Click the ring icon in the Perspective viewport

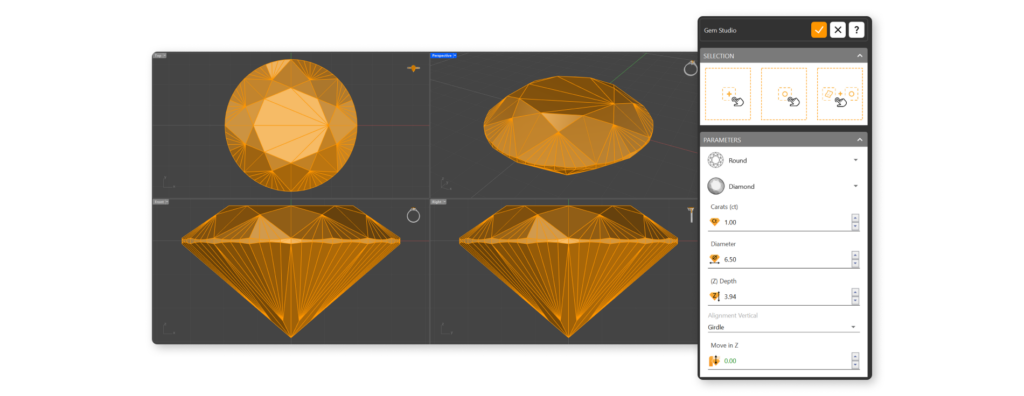click(690, 69)
